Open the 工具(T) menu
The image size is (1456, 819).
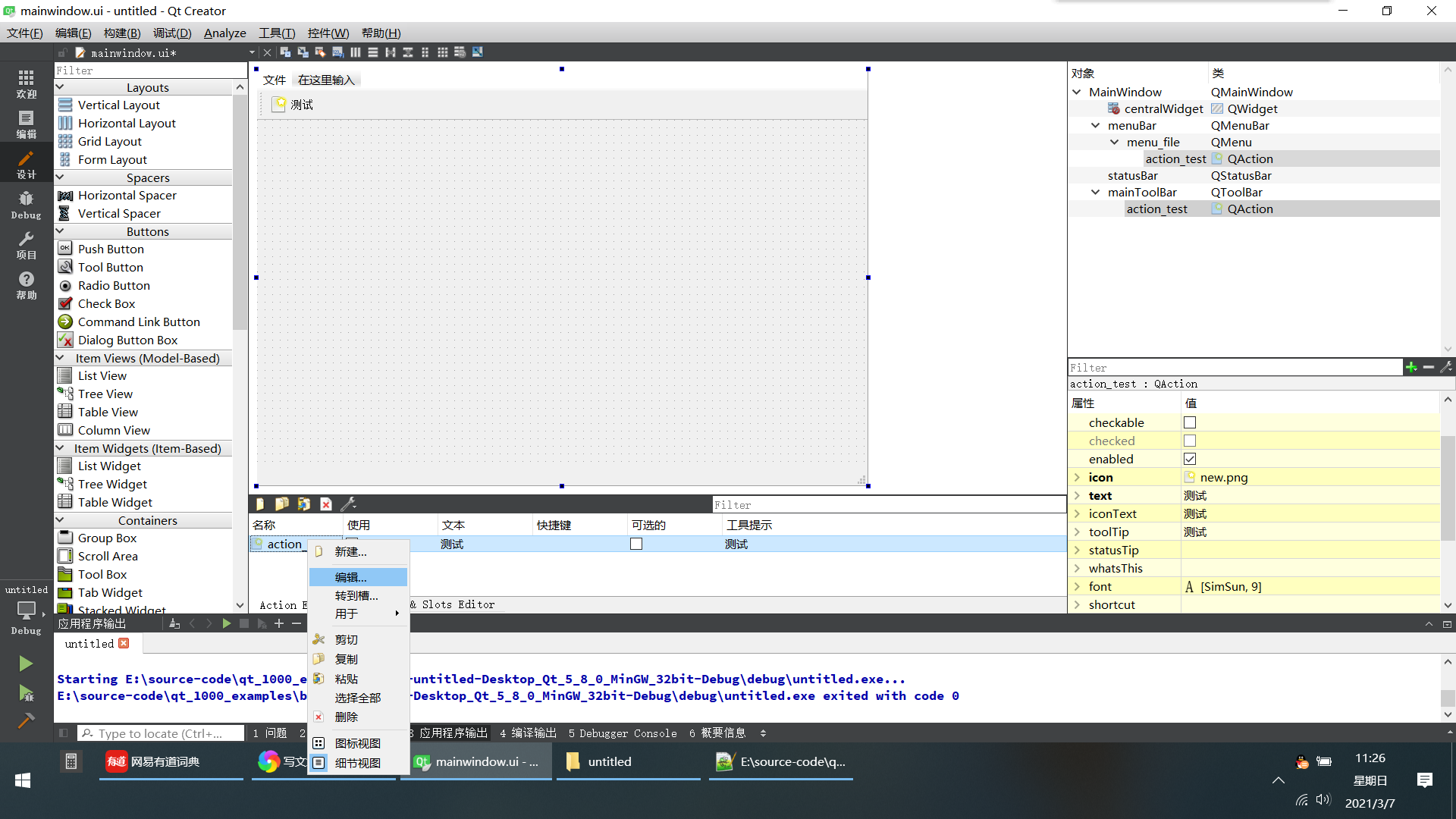276,33
